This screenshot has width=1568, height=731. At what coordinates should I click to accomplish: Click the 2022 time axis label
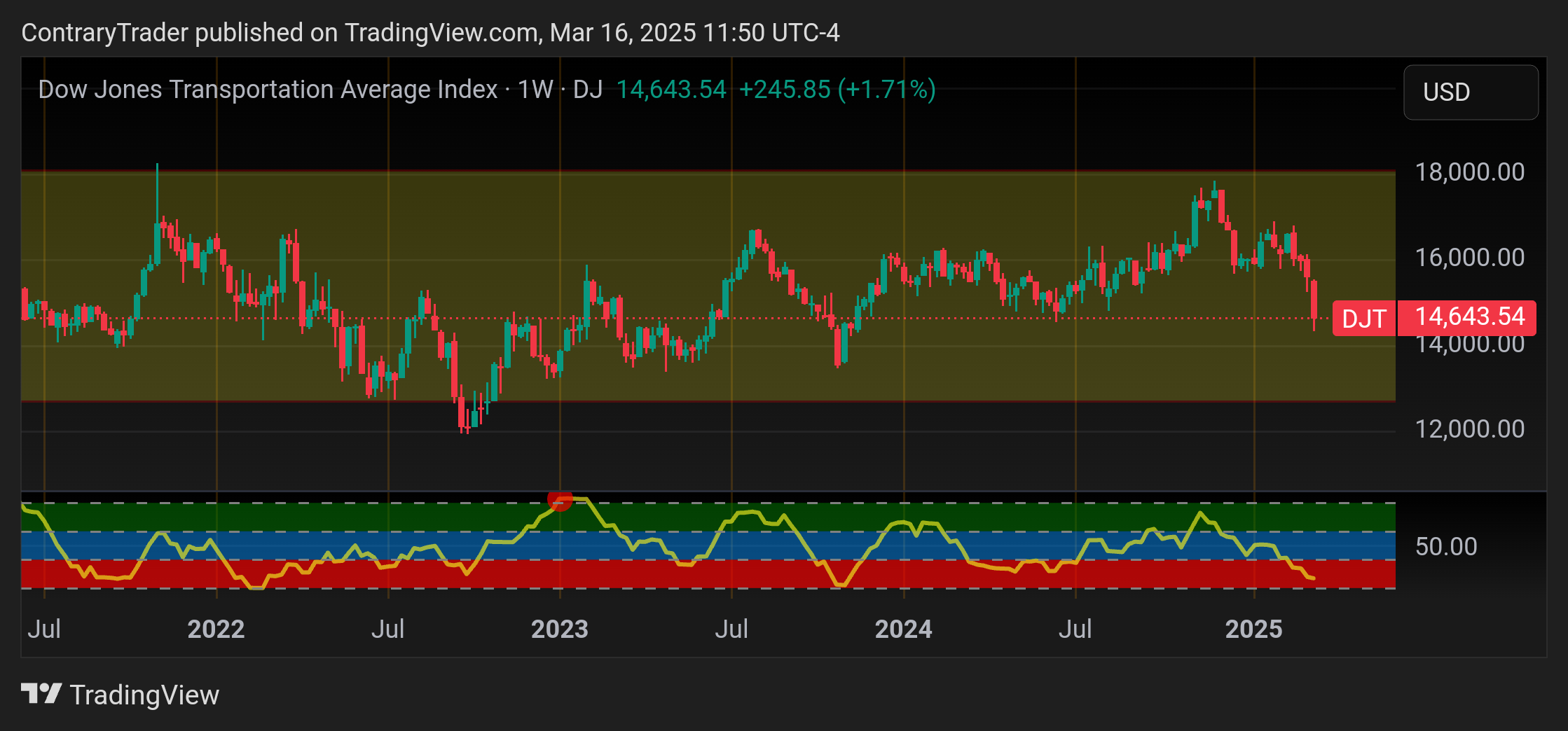[x=216, y=629]
